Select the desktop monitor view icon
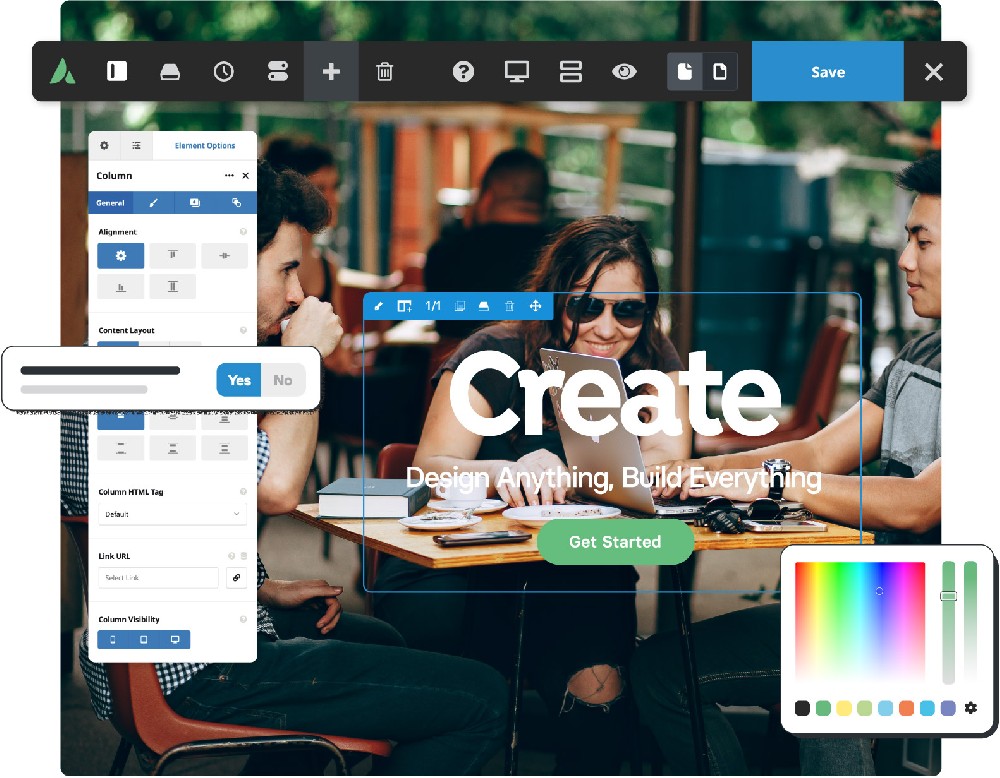 pyautogui.click(x=517, y=72)
